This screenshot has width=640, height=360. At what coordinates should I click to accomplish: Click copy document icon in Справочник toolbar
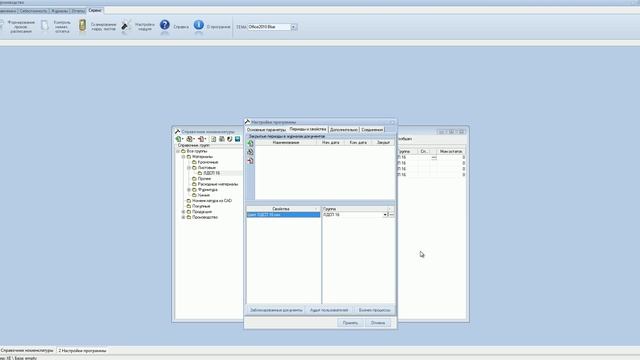coord(213,139)
